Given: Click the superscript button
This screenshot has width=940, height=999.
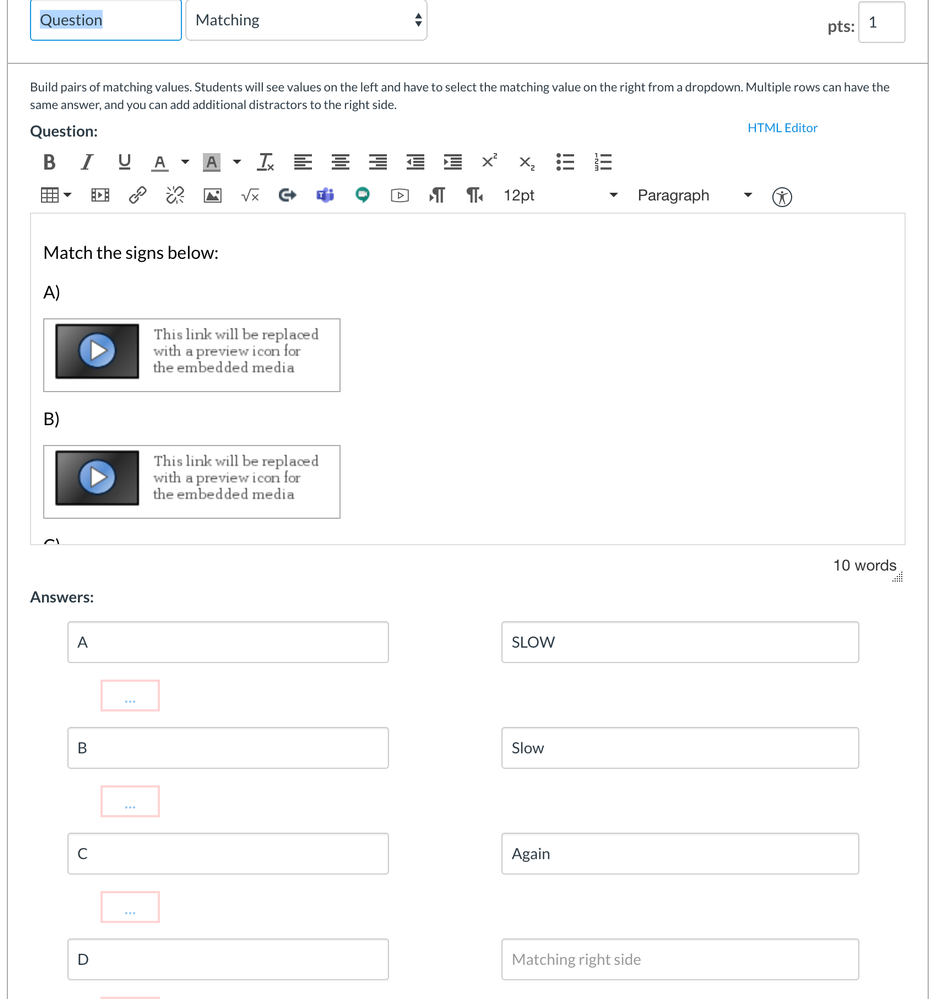Looking at the screenshot, I should point(489,162).
